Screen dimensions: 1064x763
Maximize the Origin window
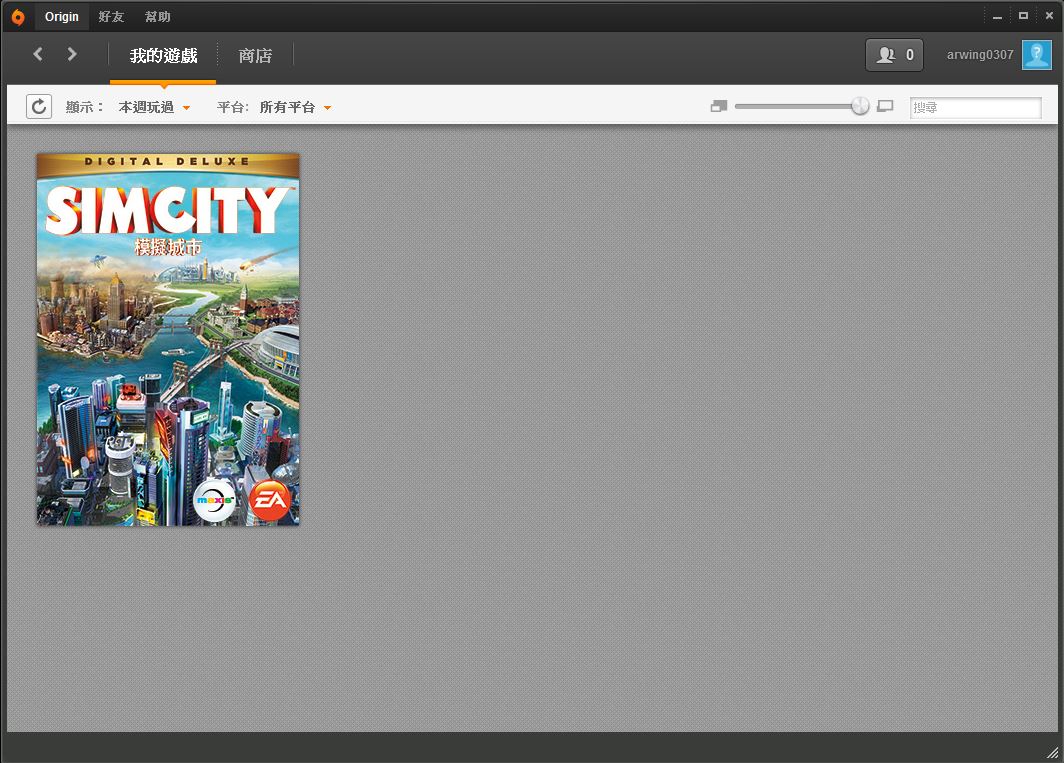click(x=1023, y=16)
